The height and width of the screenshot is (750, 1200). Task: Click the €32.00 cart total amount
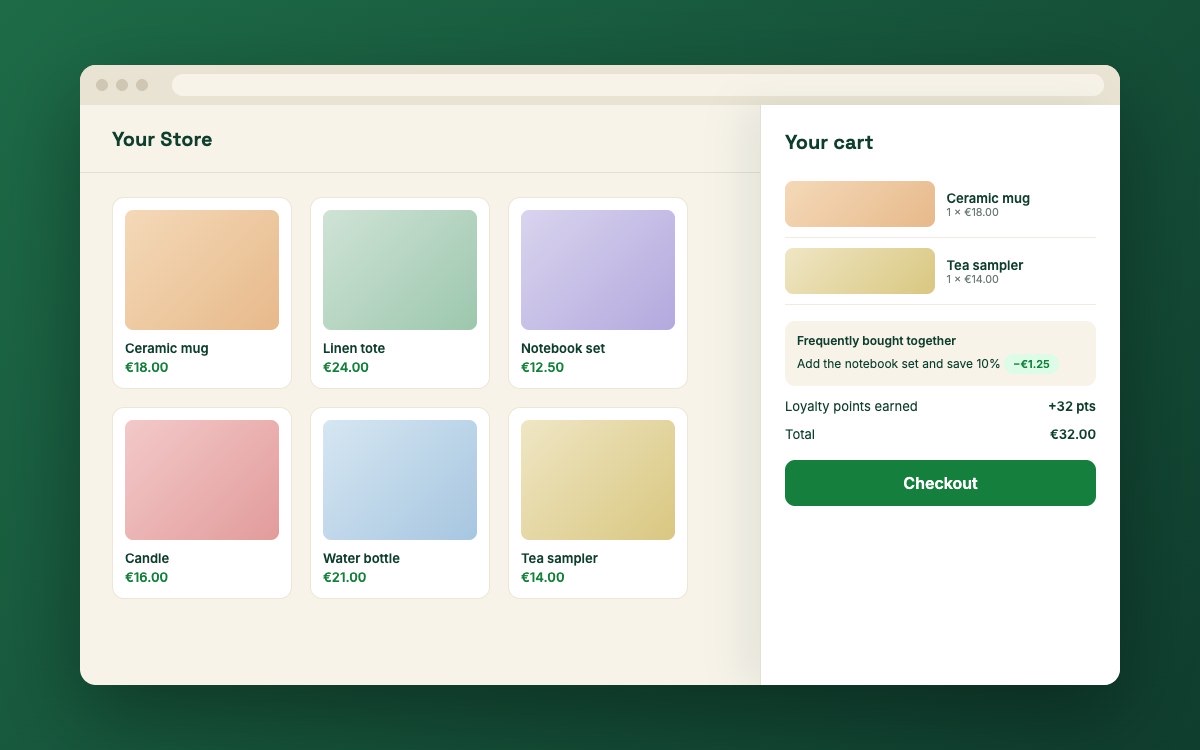(x=1073, y=434)
